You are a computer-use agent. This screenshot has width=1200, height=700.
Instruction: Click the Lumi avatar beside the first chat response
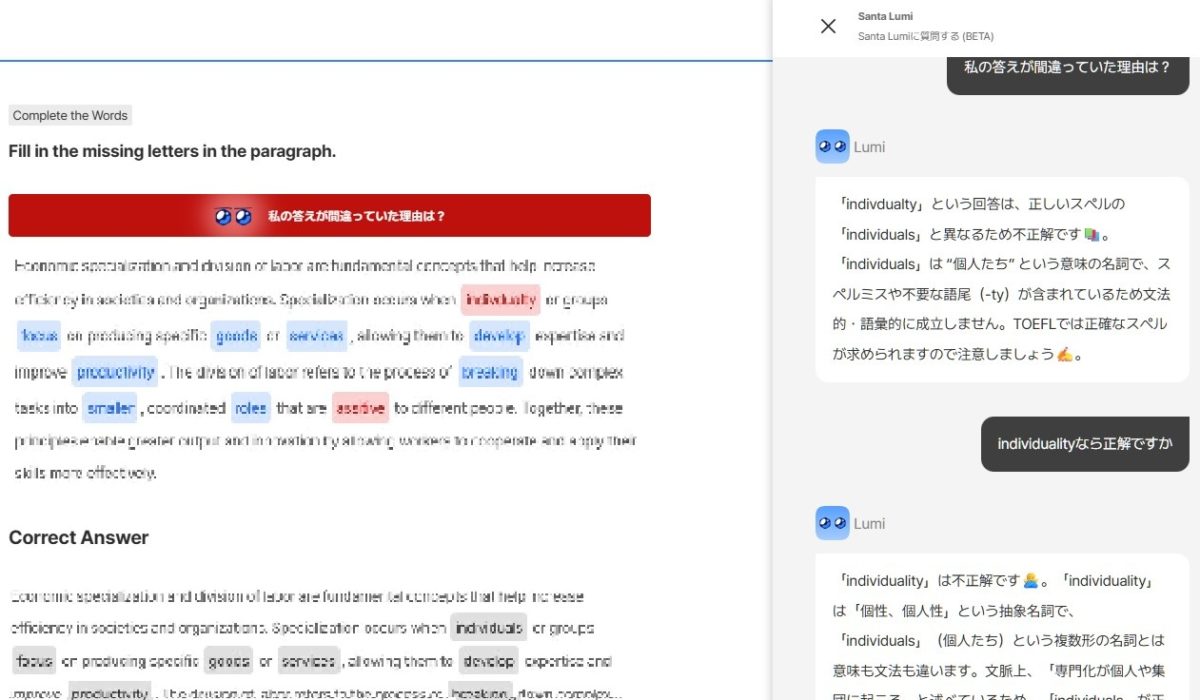(831, 146)
